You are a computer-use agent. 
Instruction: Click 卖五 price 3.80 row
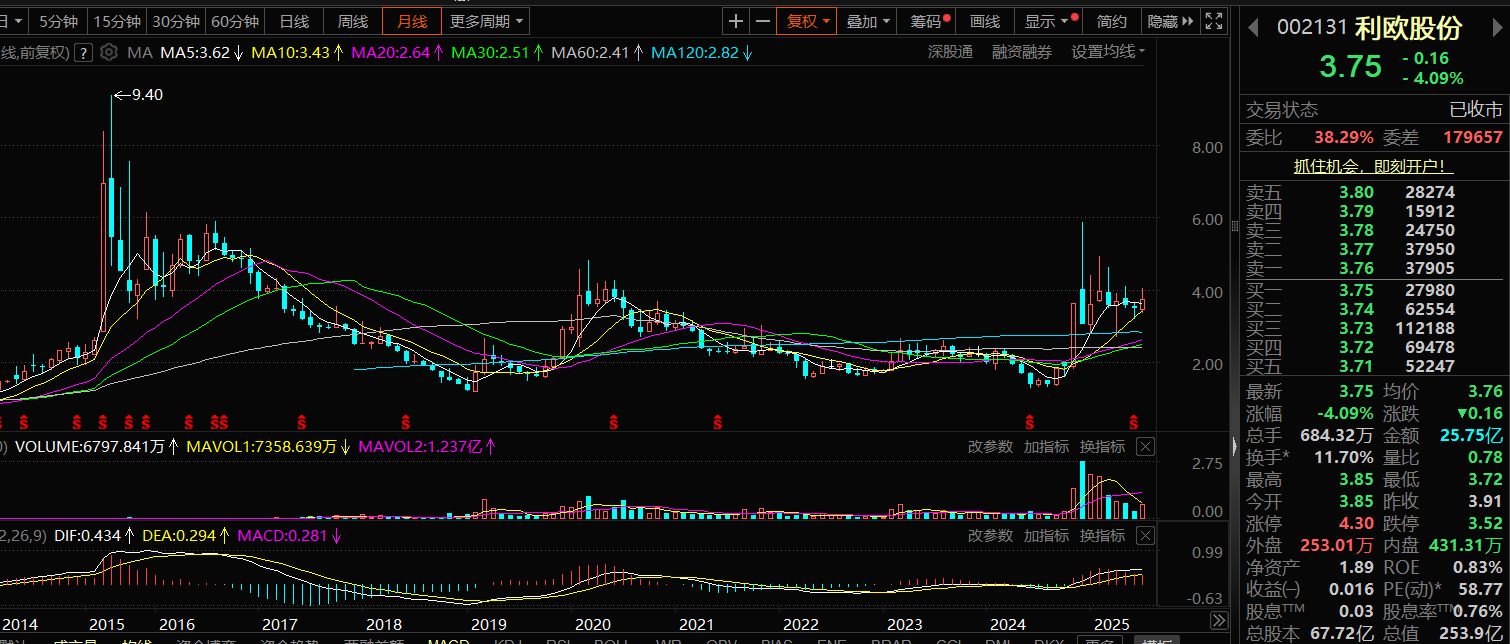coord(1374,192)
